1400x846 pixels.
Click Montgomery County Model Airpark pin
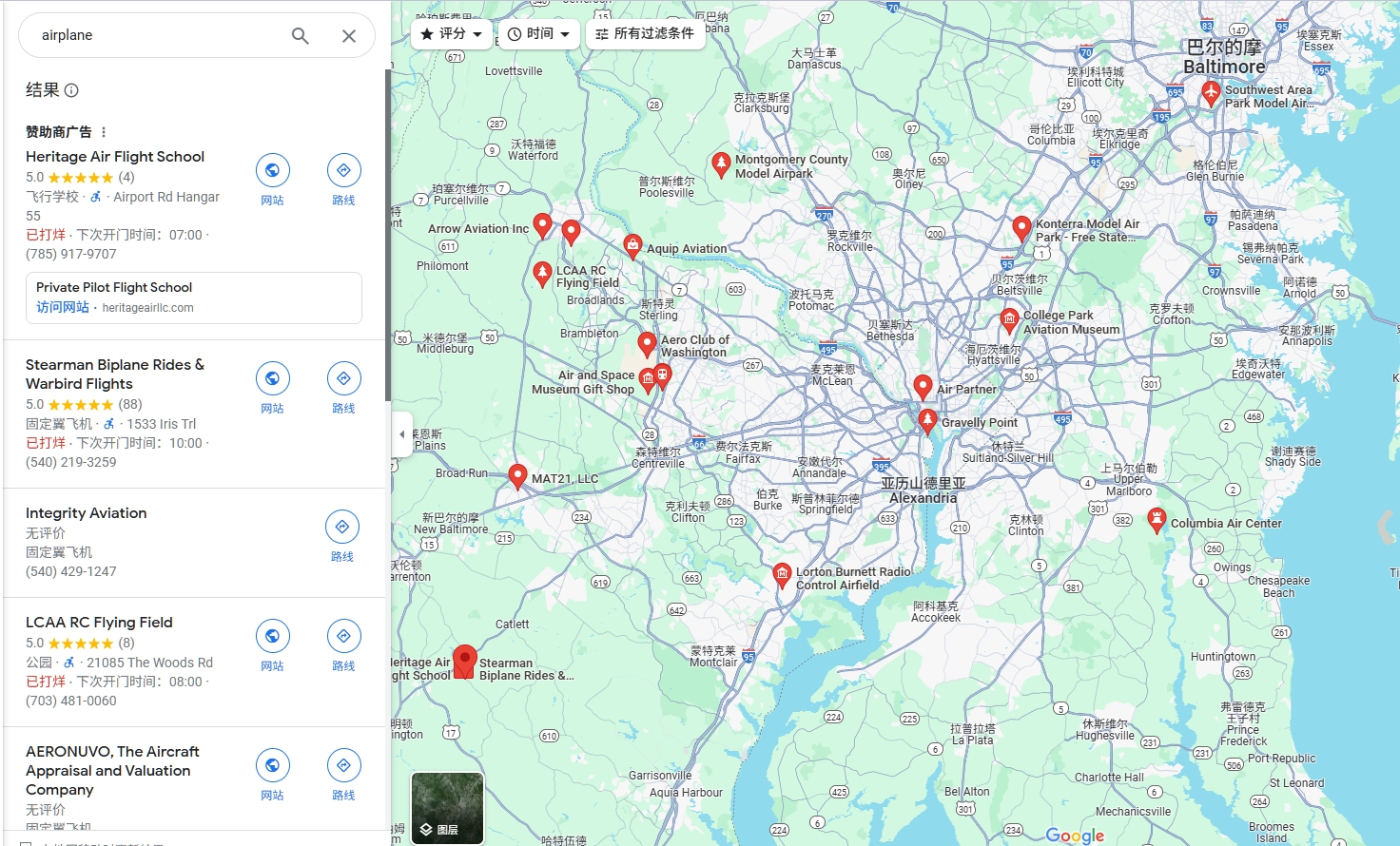point(721,164)
